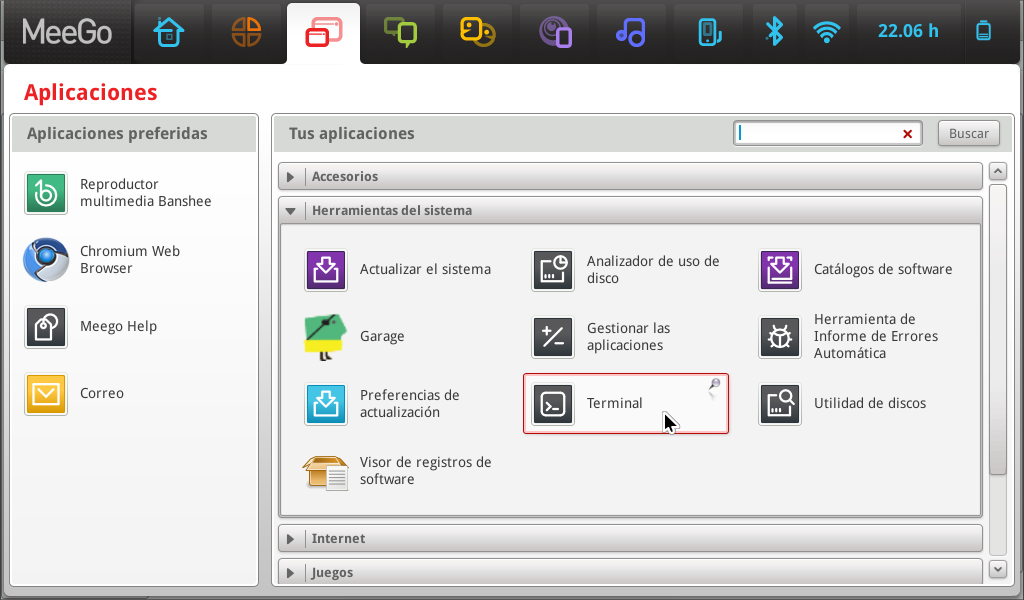The image size is (1024, 600).
Task: Launch Banshee media player icon
Action: click(46, 193)
